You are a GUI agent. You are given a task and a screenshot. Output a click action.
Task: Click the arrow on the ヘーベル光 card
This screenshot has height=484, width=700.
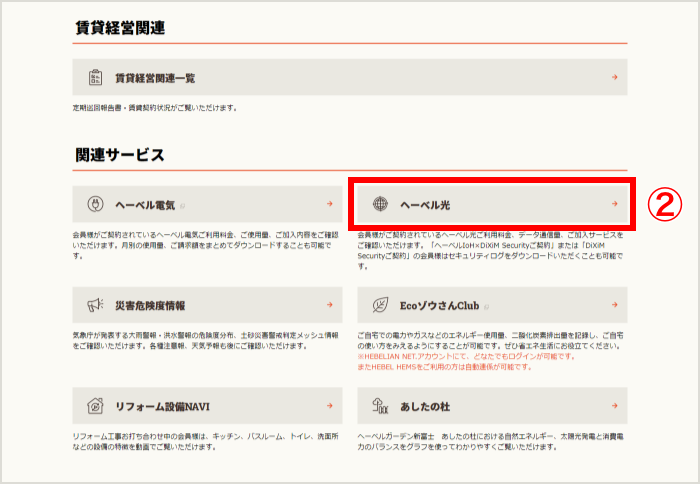click(x=614, y=205)
